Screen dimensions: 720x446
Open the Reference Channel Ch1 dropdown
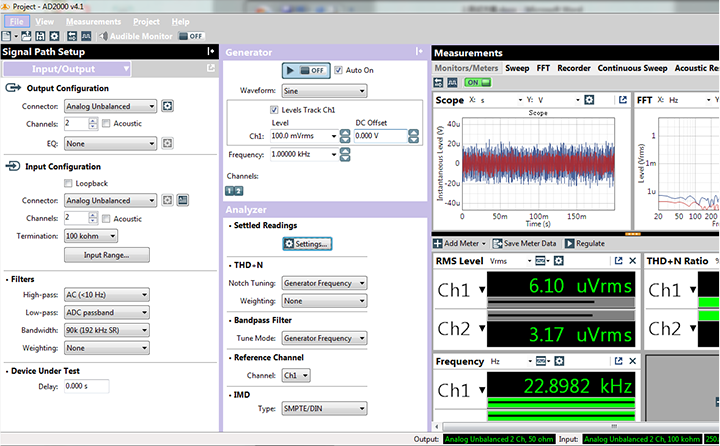296,375
